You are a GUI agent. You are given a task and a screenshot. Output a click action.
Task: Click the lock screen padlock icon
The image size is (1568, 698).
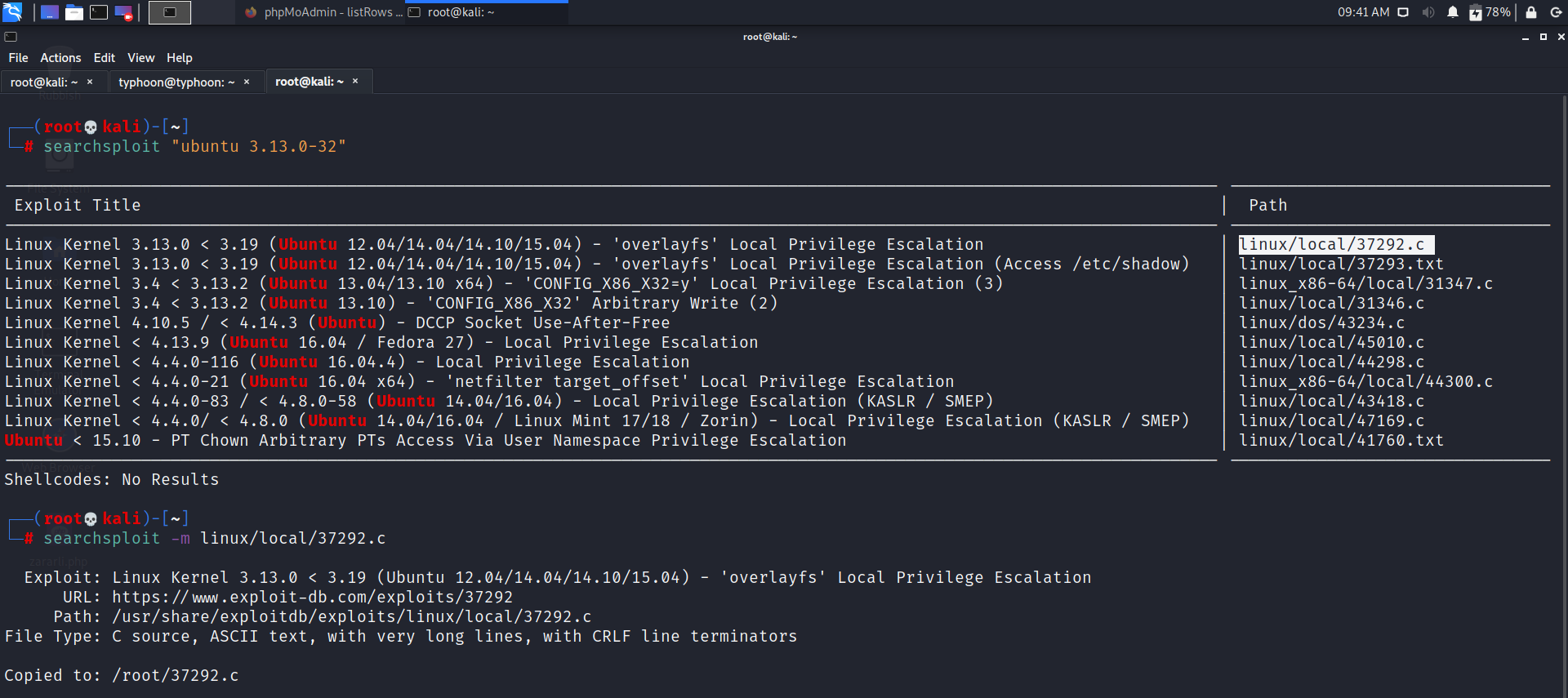click(x=1531, y=12)
